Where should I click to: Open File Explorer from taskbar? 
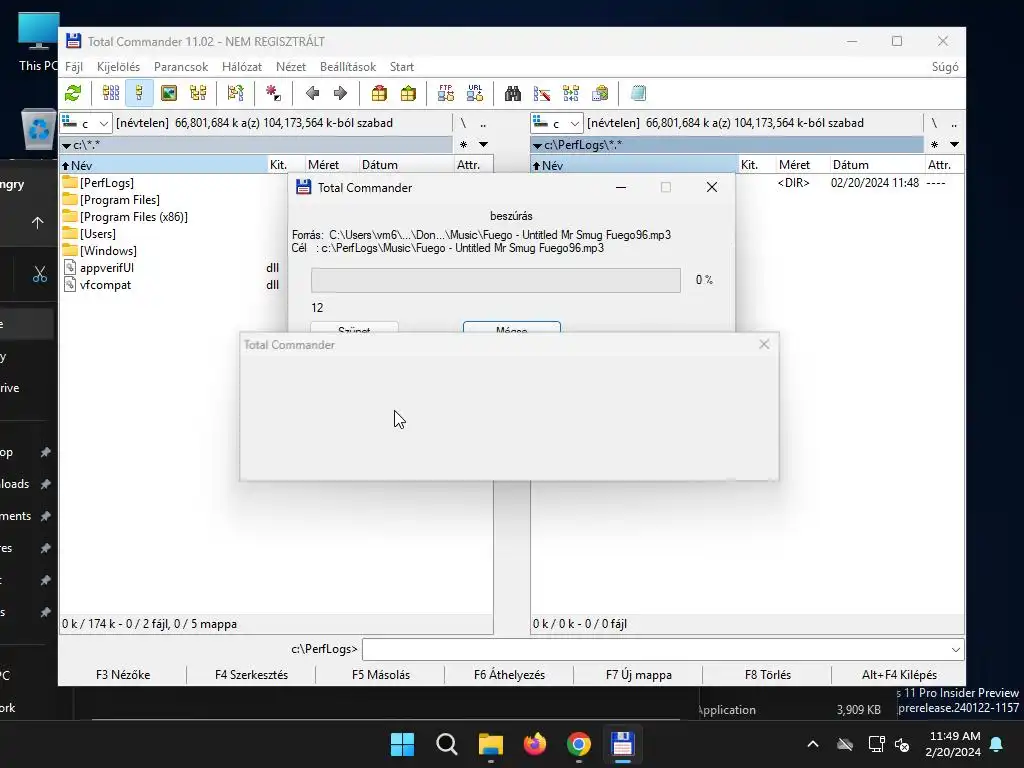coord(490,744)
